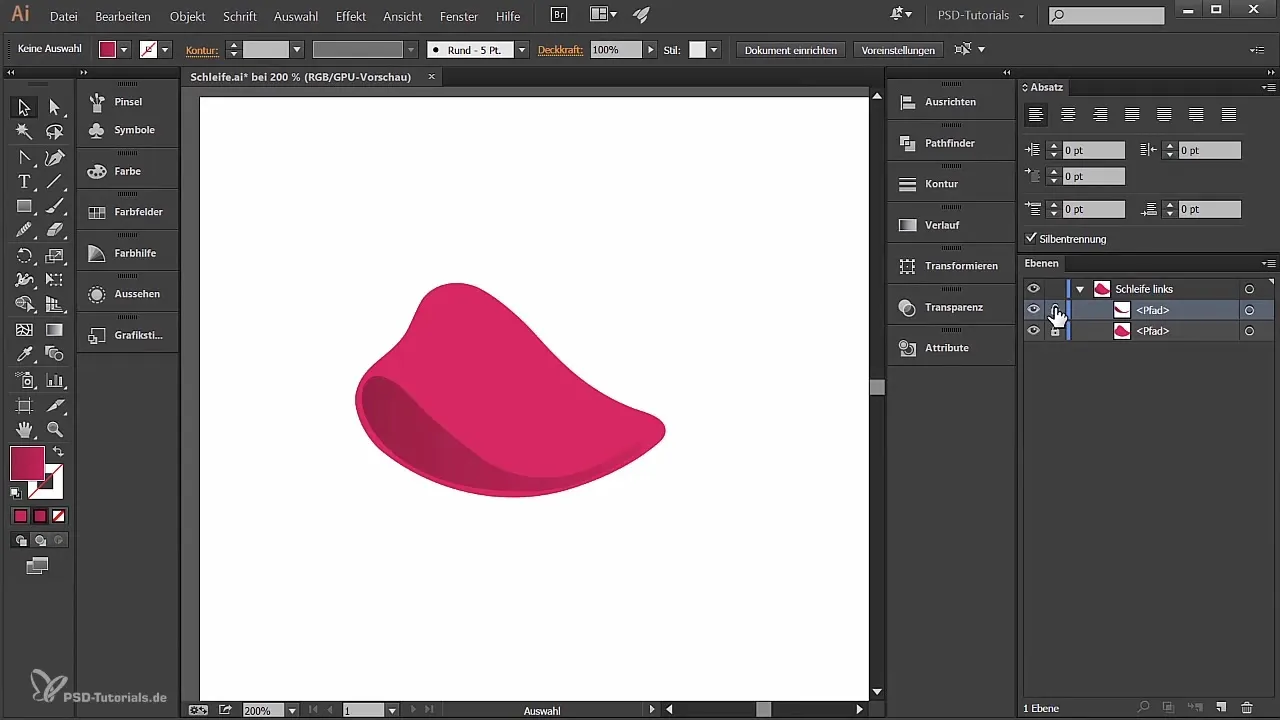Screen dimensions: 1280x720
Task: Select the Zoom magnifier tool
Action: coord(55,430)
